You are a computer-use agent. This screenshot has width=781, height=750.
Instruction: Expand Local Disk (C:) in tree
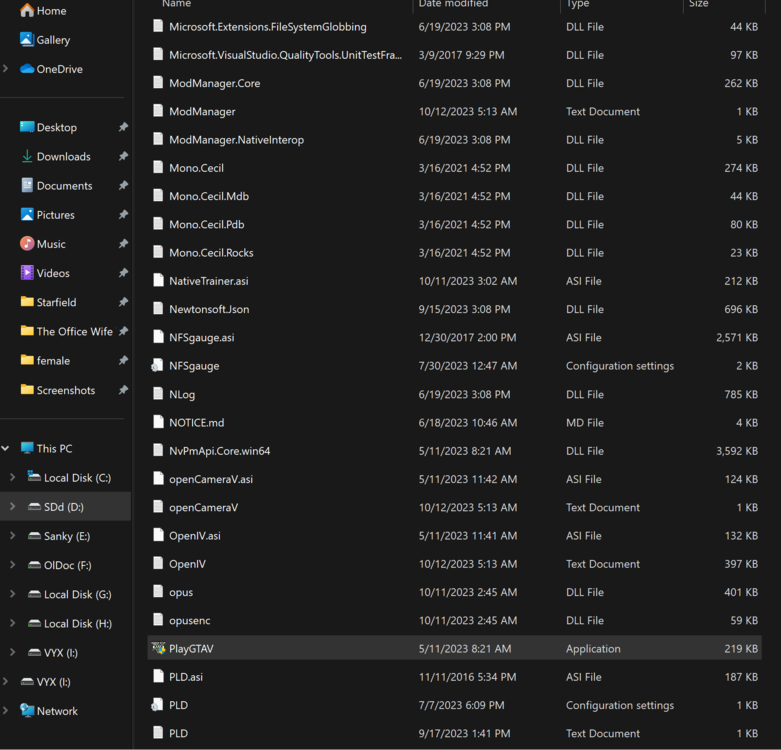(x=12, y=477)
